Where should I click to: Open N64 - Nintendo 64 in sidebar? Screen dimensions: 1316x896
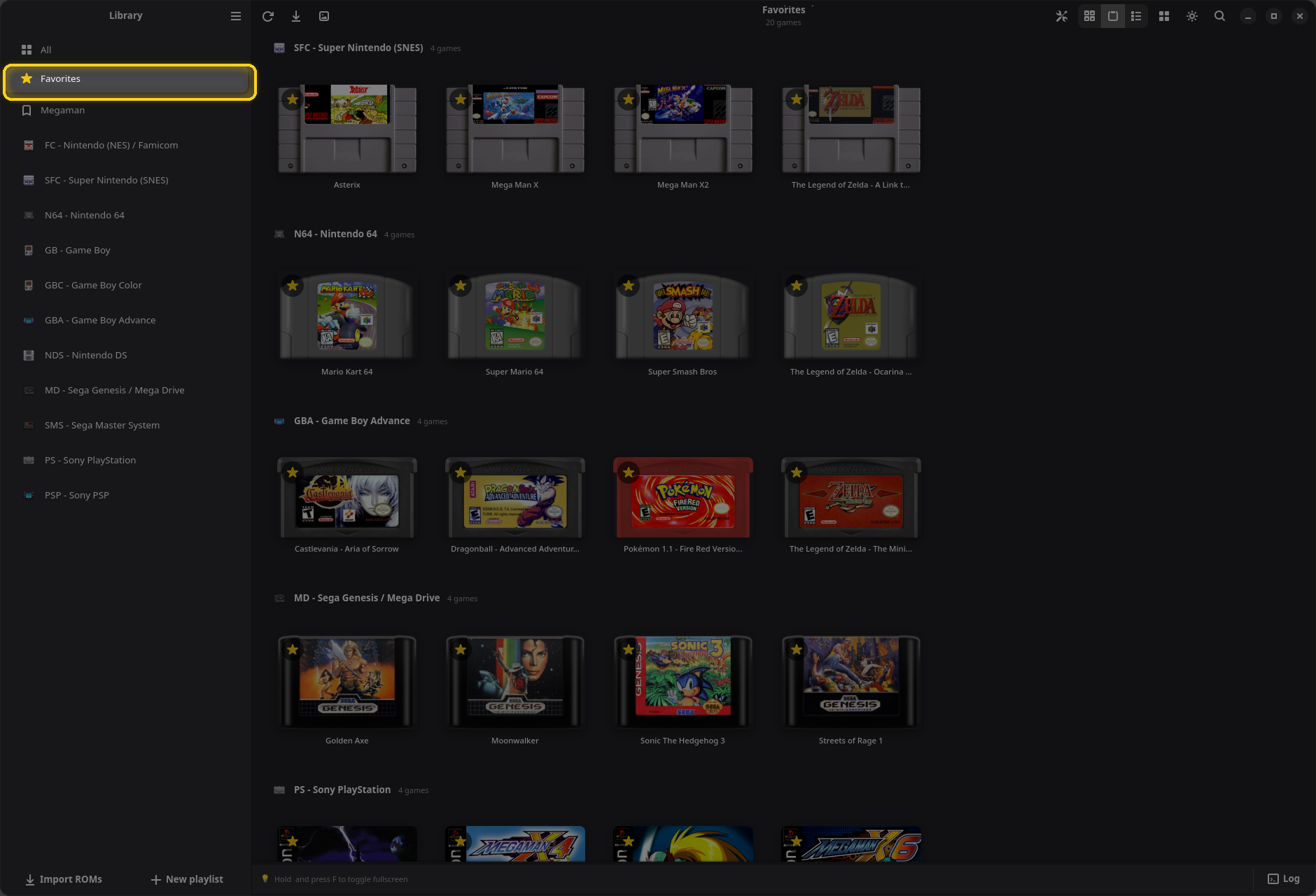point(126,215)
